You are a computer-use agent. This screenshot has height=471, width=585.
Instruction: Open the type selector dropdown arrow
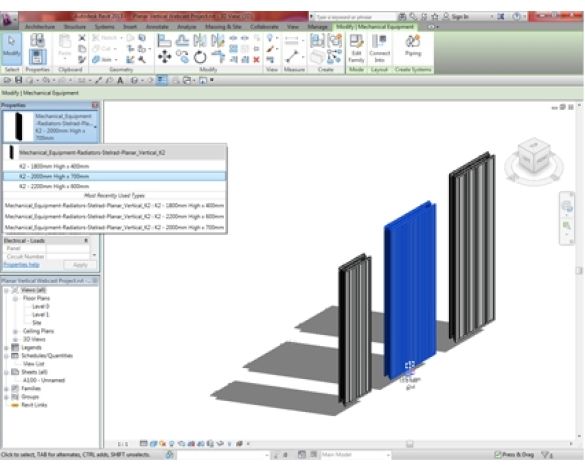[96, 127]
